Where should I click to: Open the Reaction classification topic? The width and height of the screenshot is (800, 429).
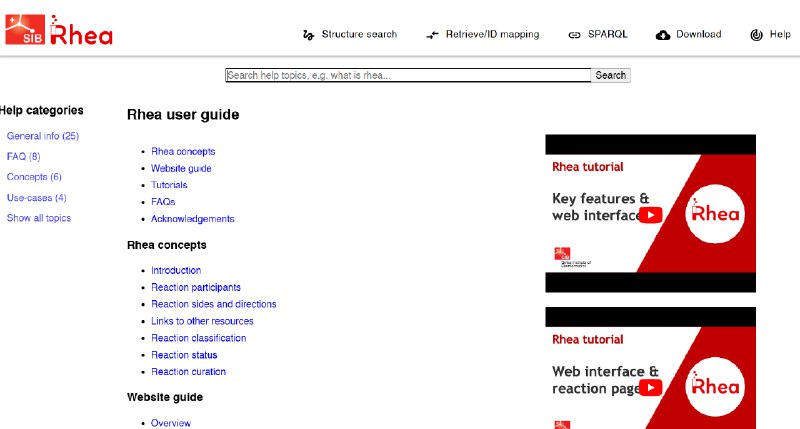[198, 338]
